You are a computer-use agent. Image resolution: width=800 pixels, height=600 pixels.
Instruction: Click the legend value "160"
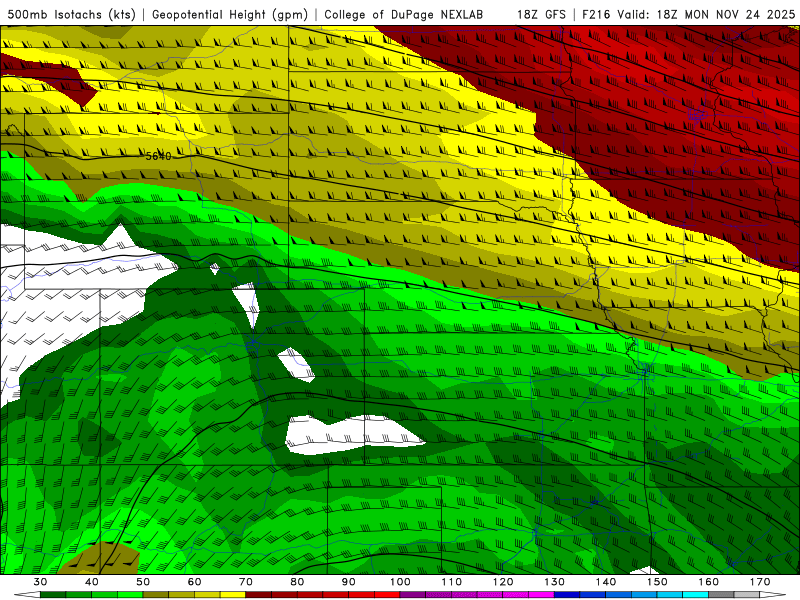click(709, 582)
